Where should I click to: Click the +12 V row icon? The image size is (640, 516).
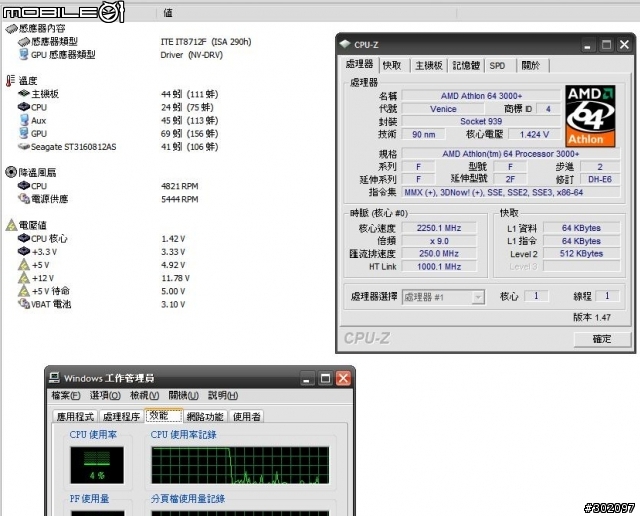(24, 278)
